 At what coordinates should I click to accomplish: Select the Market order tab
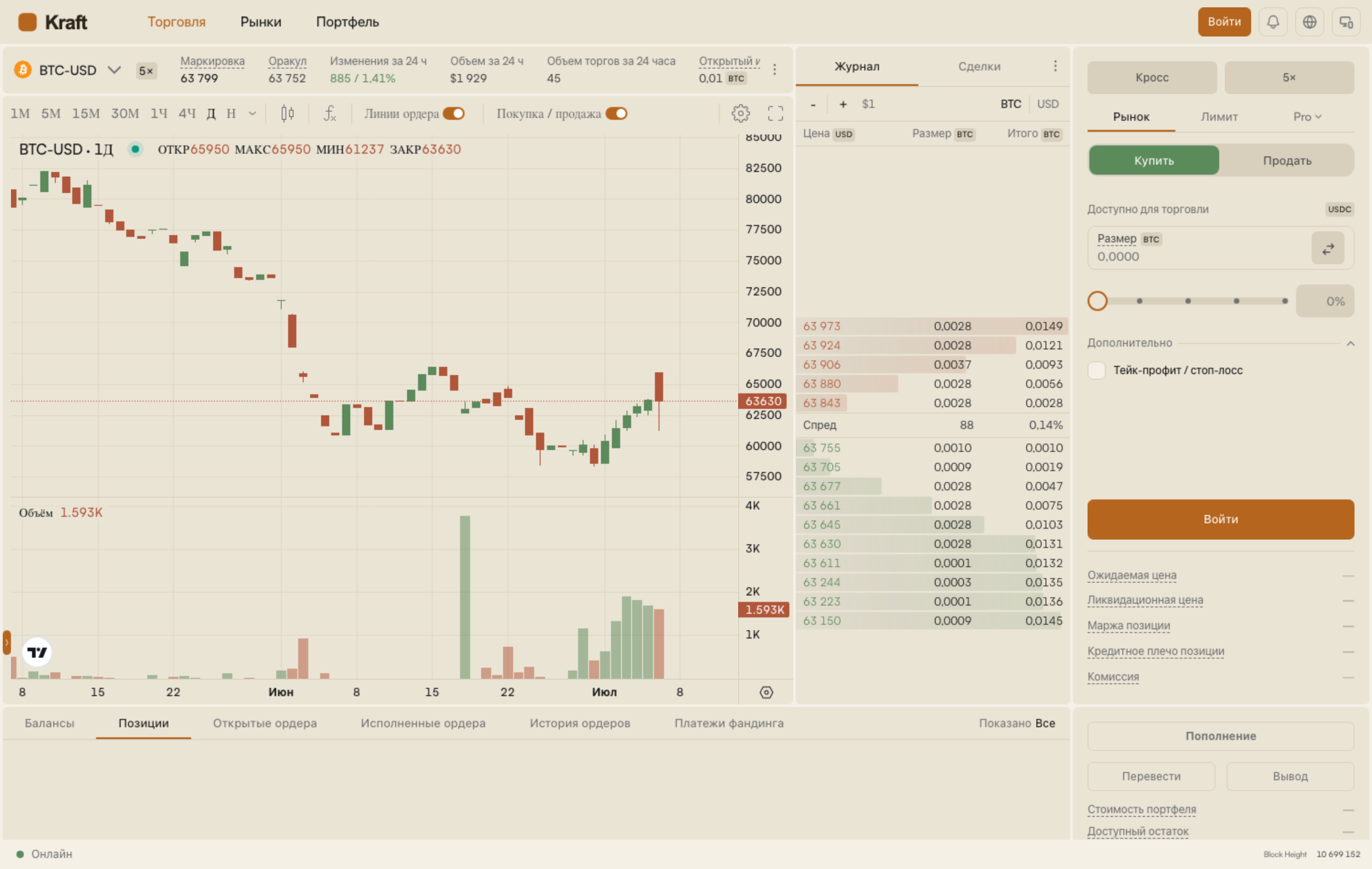1131,117
